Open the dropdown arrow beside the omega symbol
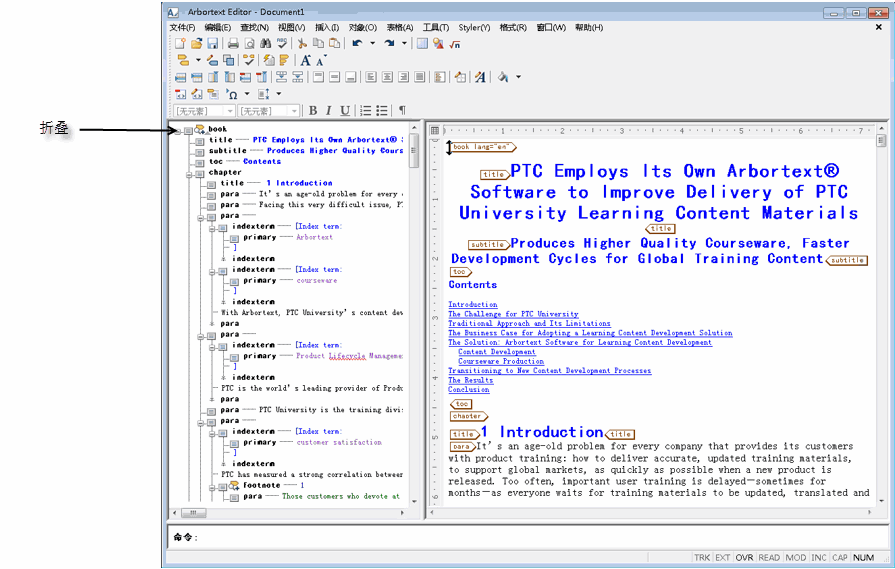The width and height of the screenshot is (895, 569). 247,94
